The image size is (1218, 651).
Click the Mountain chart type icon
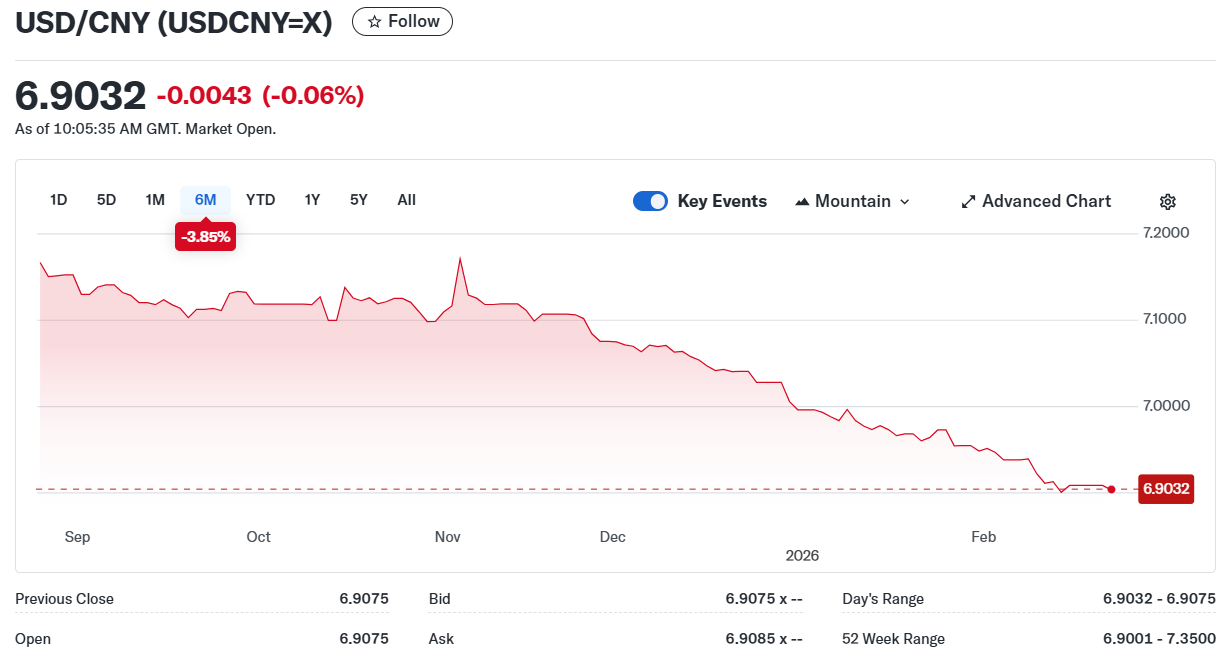tap(802, 202)
